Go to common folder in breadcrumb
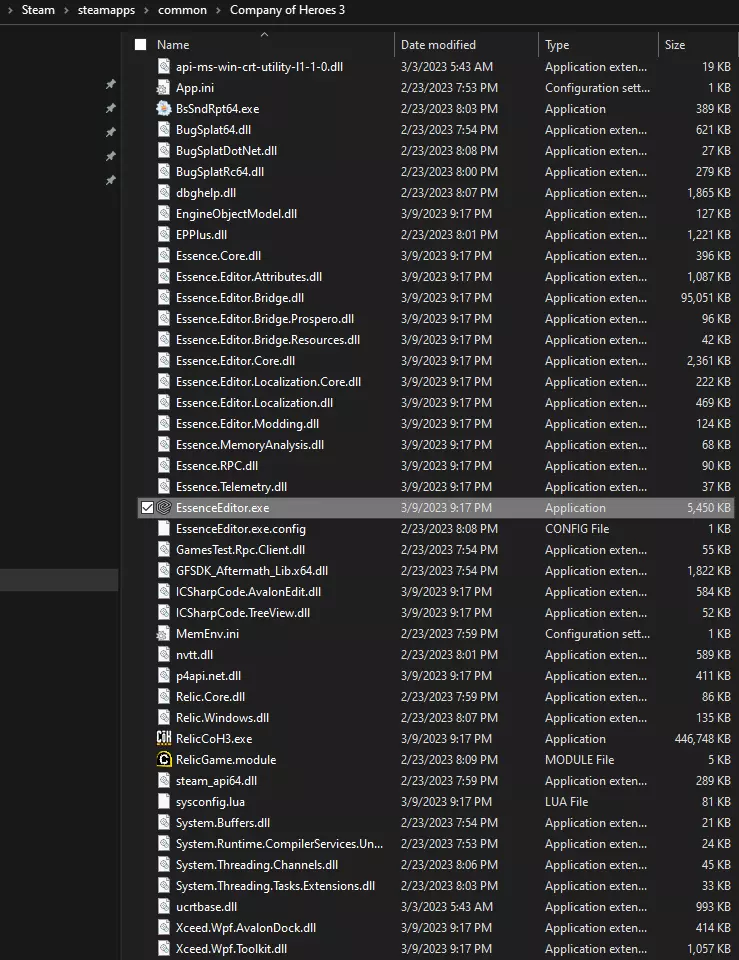This screenshot has width=739, height=960. click(x=182, y=10)
